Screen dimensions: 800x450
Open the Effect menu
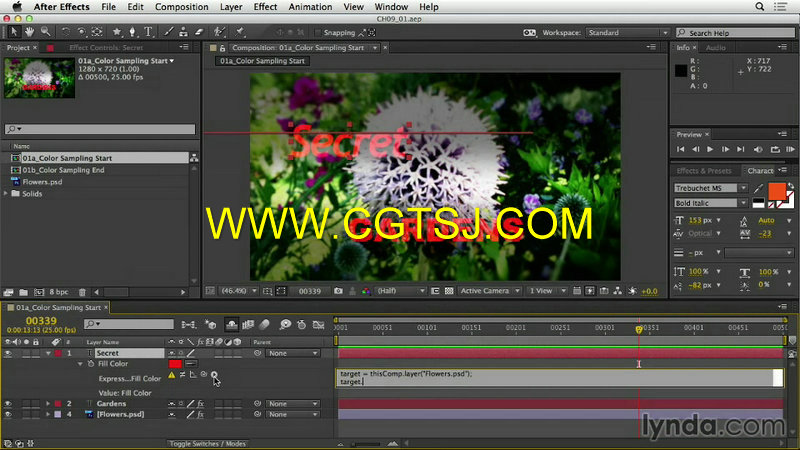(265, 7)
